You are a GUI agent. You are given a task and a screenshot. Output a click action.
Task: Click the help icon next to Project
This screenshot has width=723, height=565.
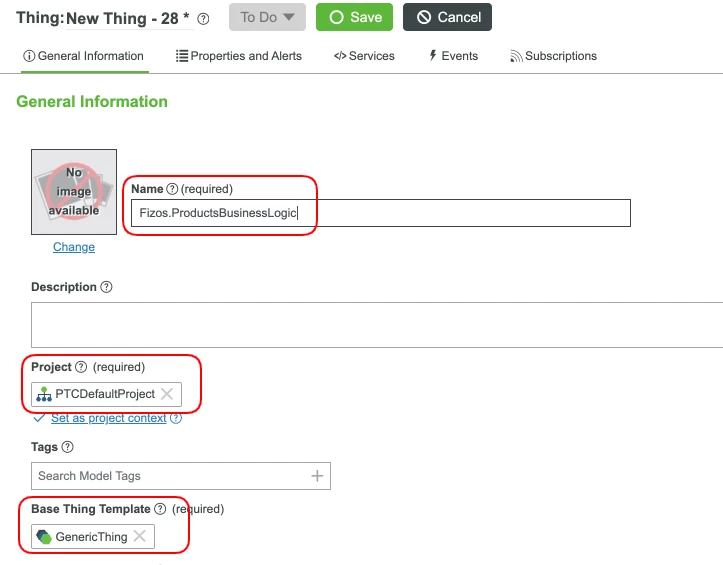coord(81,367)
